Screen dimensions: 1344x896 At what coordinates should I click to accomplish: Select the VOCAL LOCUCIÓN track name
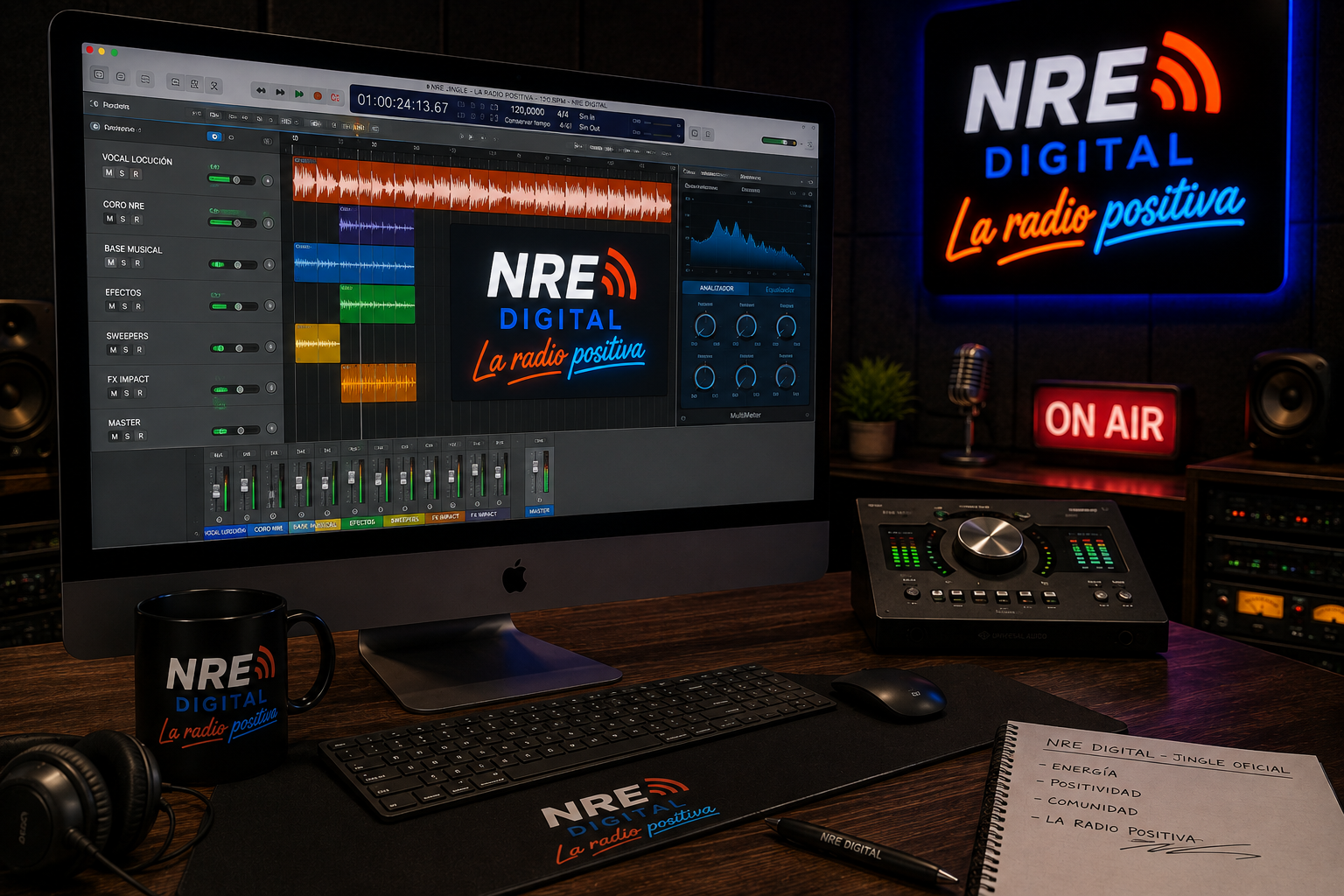pos(137,159)
